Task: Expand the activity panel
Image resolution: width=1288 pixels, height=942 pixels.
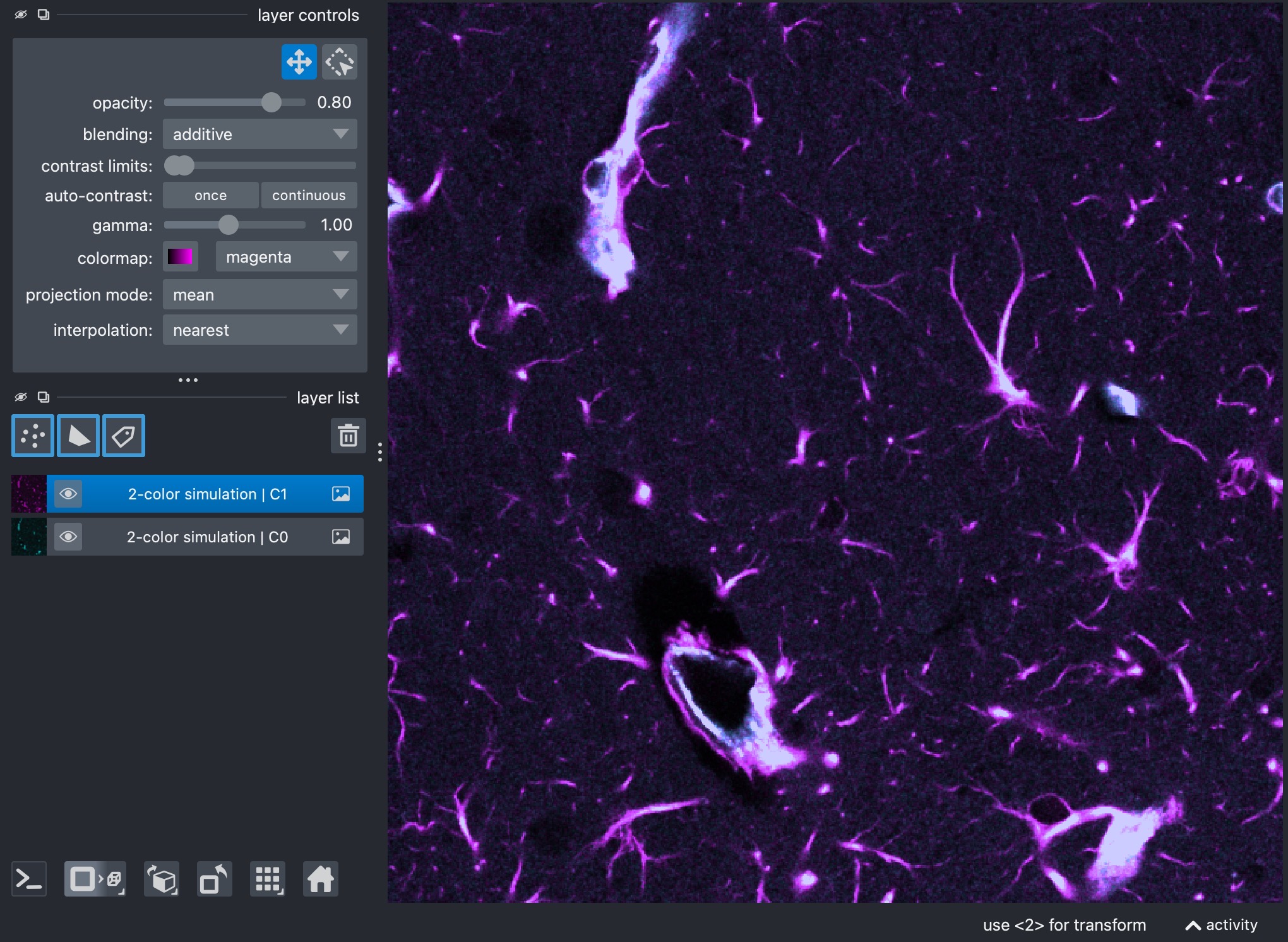Action: [x=1221, y=925]
